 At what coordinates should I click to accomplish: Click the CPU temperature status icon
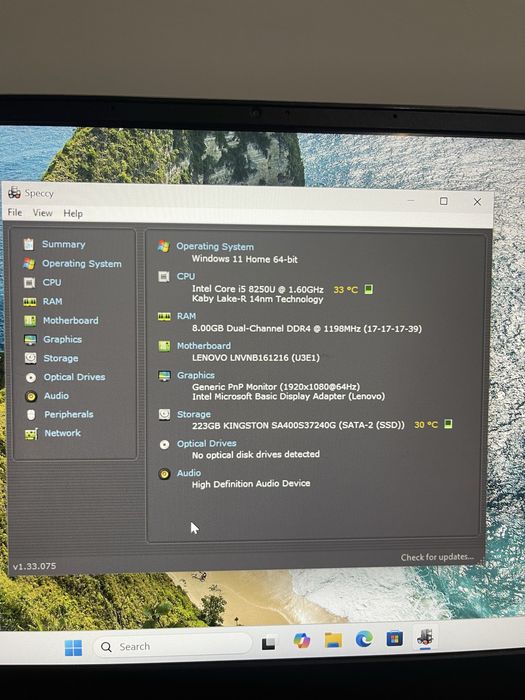click(368, 289)
